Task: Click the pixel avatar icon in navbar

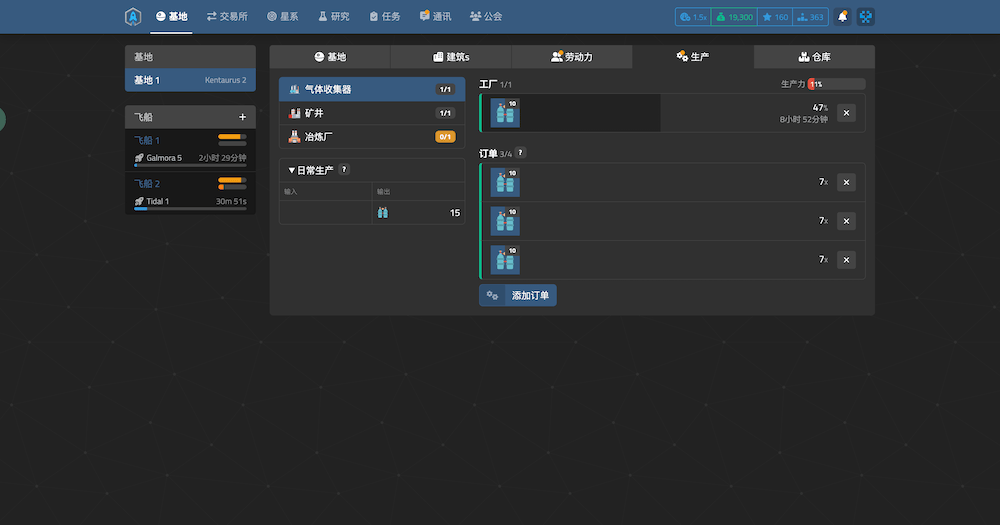Action: tap(866, 17)
